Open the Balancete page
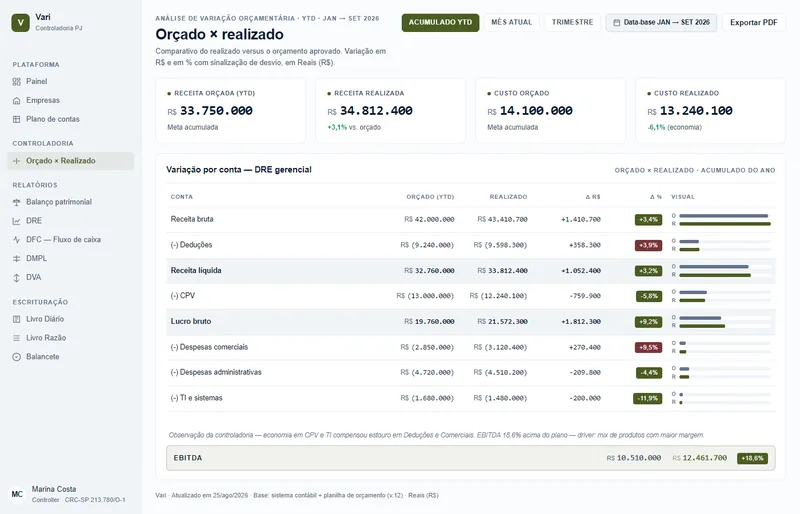This screenshot has height=514, width=800. (70, 357)
